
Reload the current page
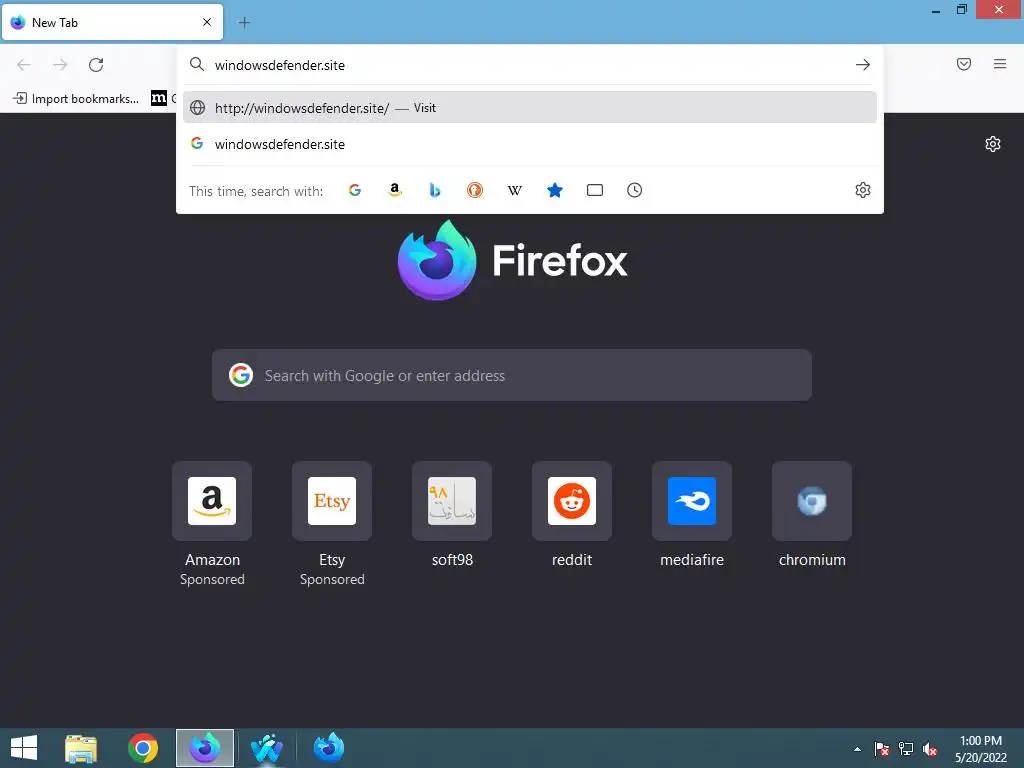click(96, 65)
